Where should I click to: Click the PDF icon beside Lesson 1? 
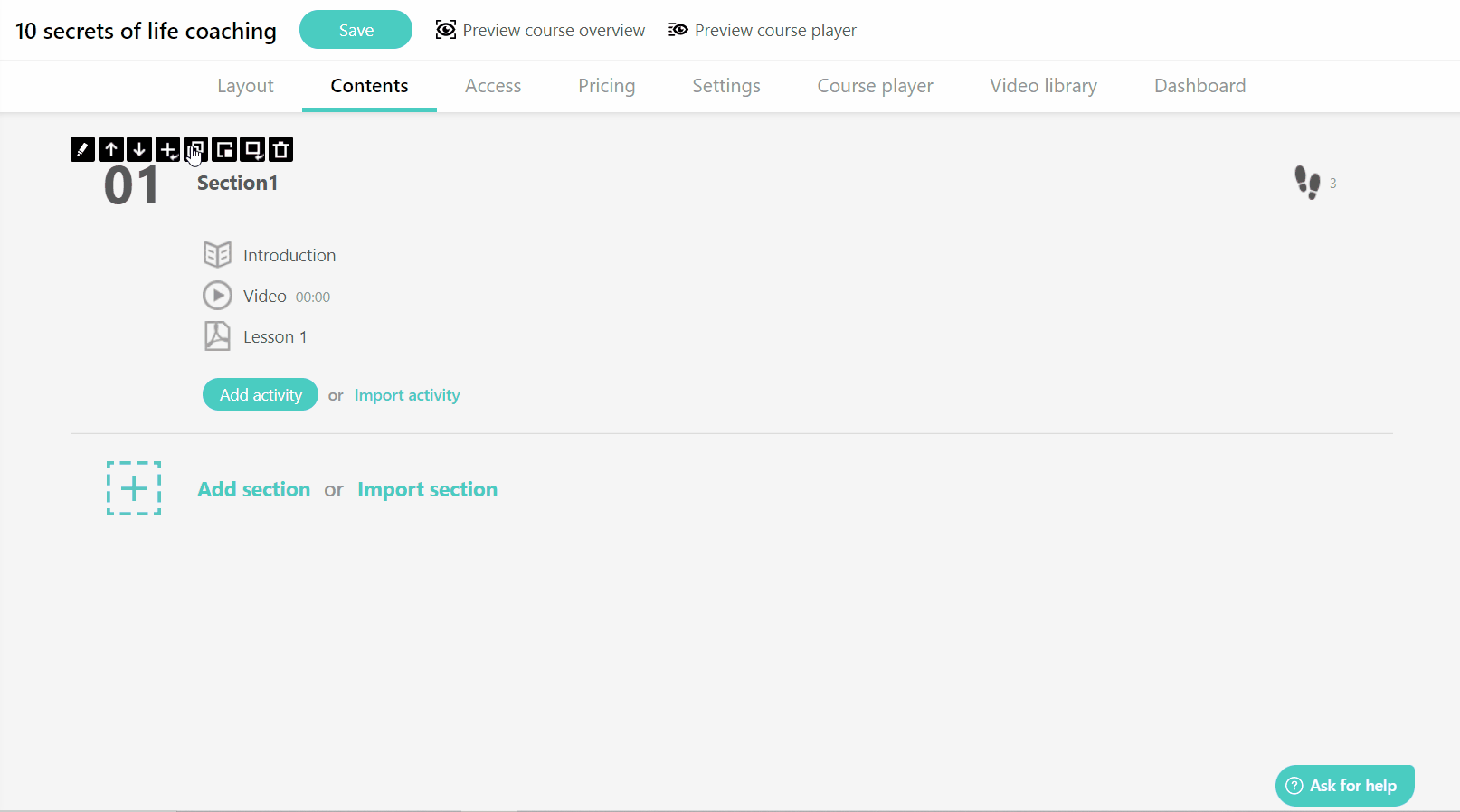(x=217, y=336)
